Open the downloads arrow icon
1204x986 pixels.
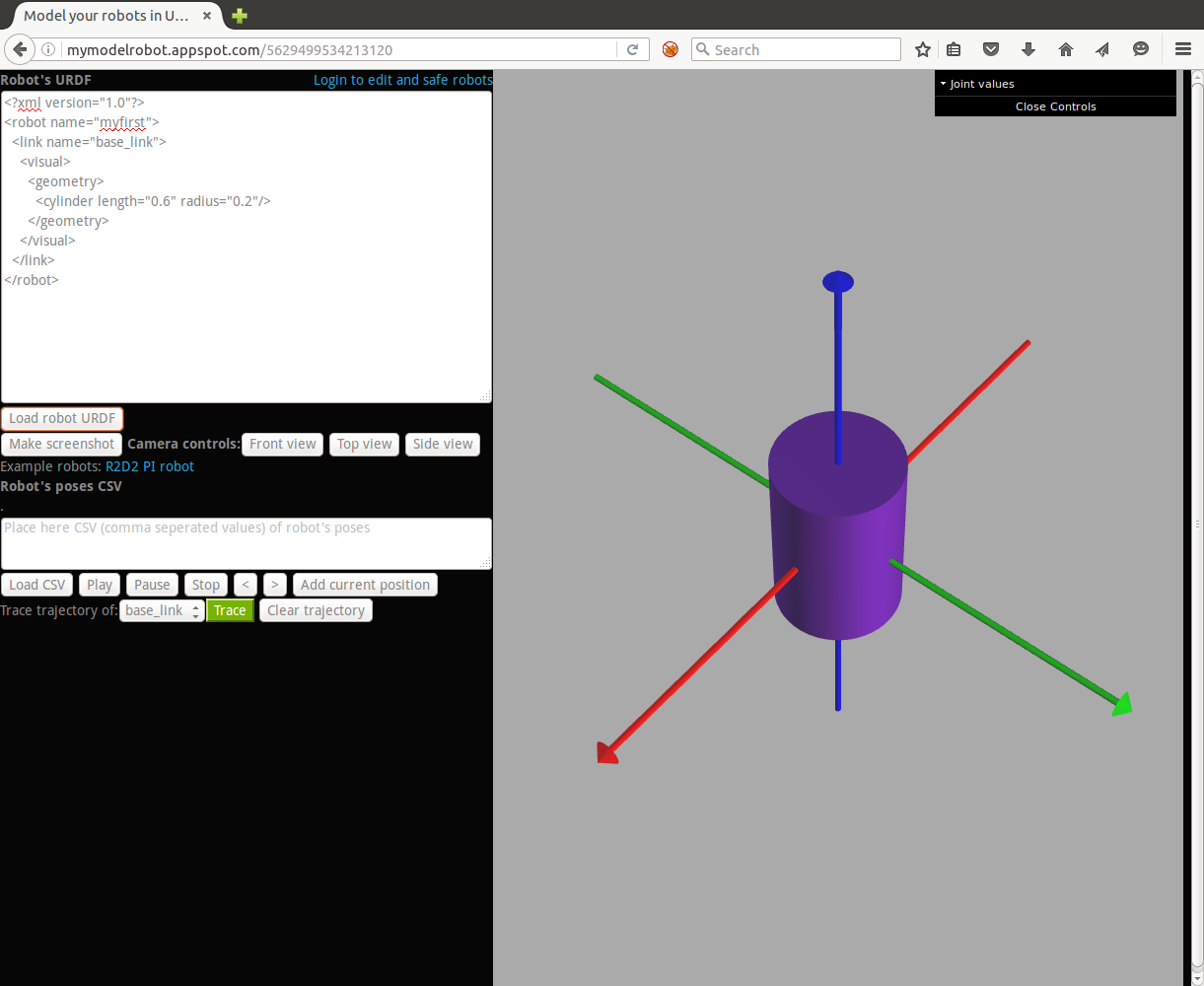1028,49
